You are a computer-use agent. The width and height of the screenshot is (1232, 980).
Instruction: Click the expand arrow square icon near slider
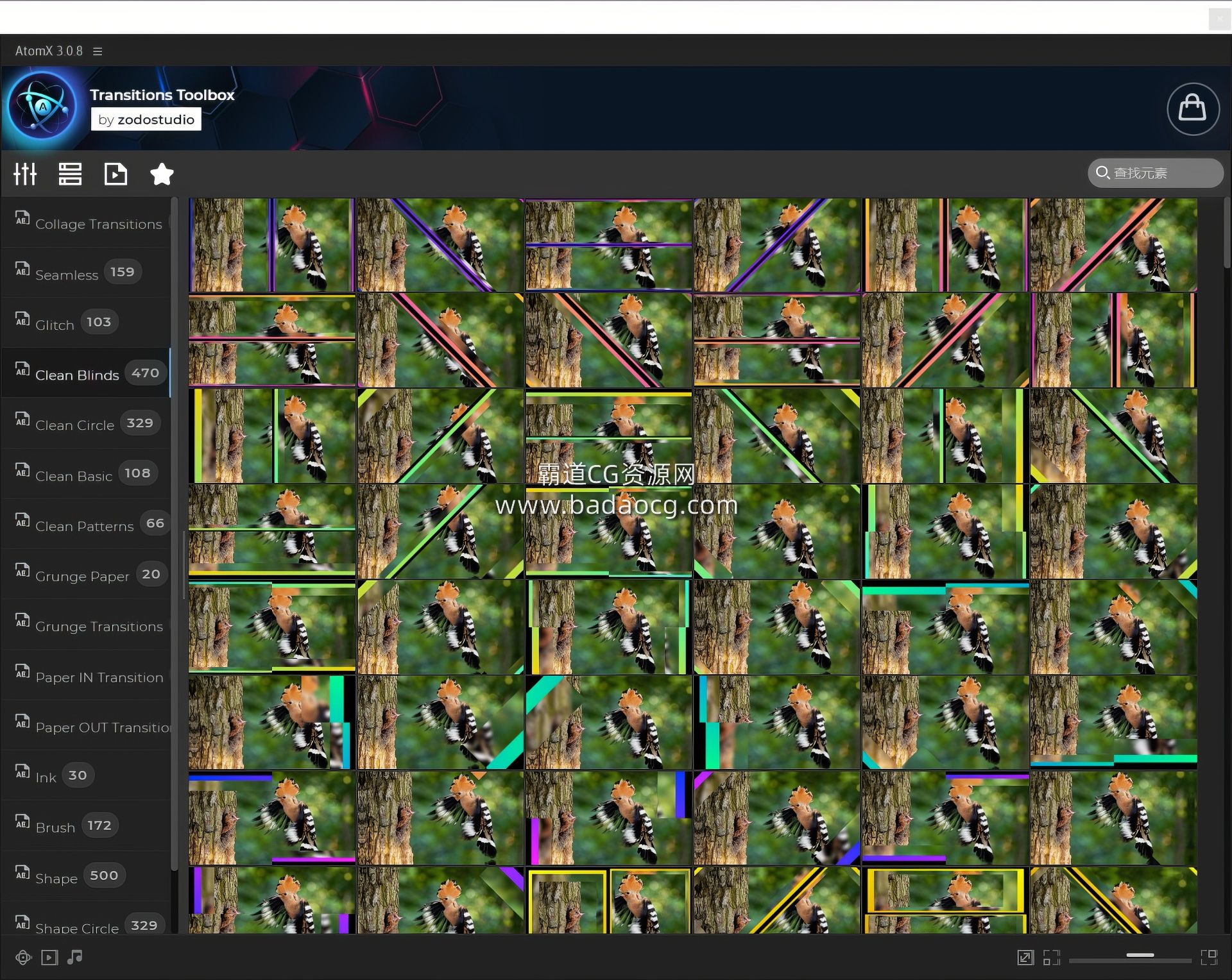[x=1025, y=958]
